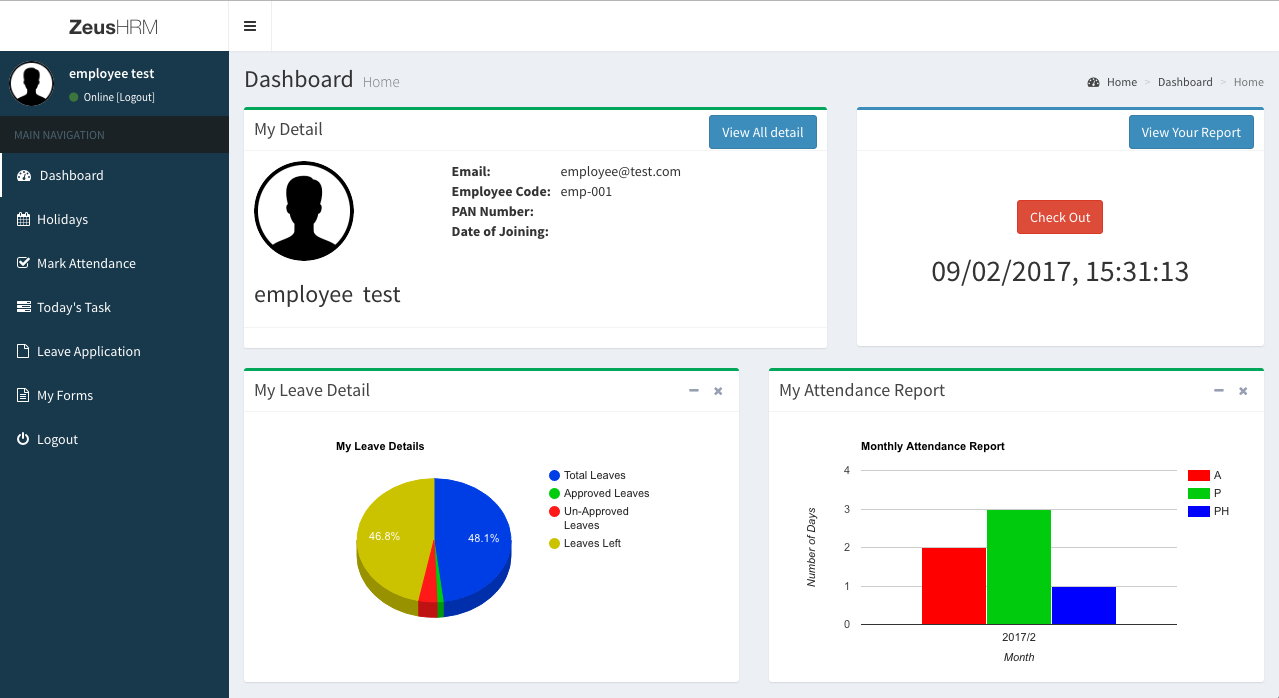Click the red Un-Approved Leaves legend swatch

(554, 511)
